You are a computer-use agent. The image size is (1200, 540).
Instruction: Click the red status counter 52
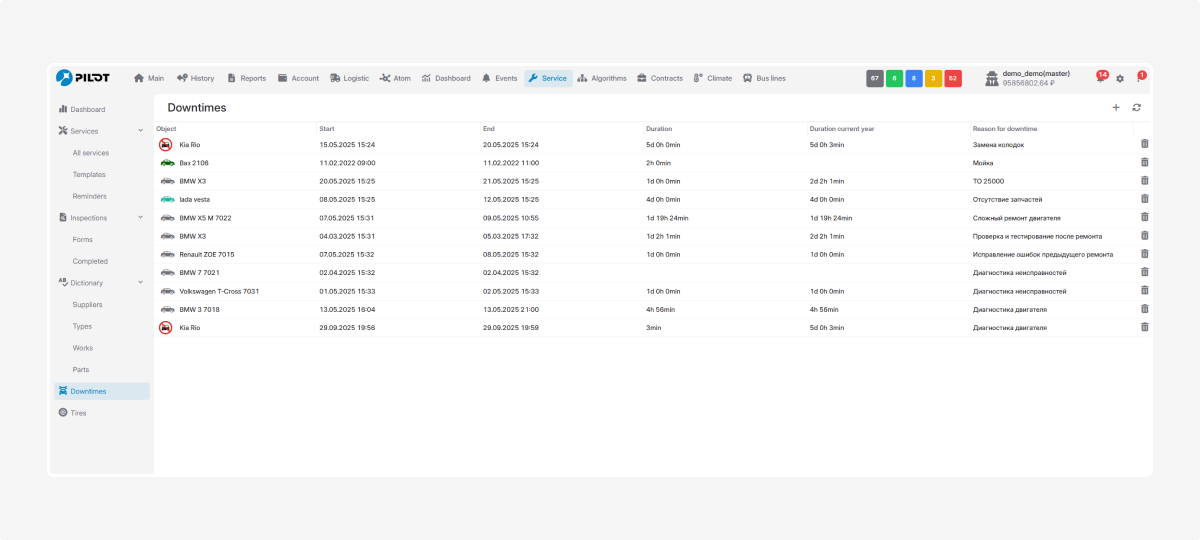tap(952, 78)
